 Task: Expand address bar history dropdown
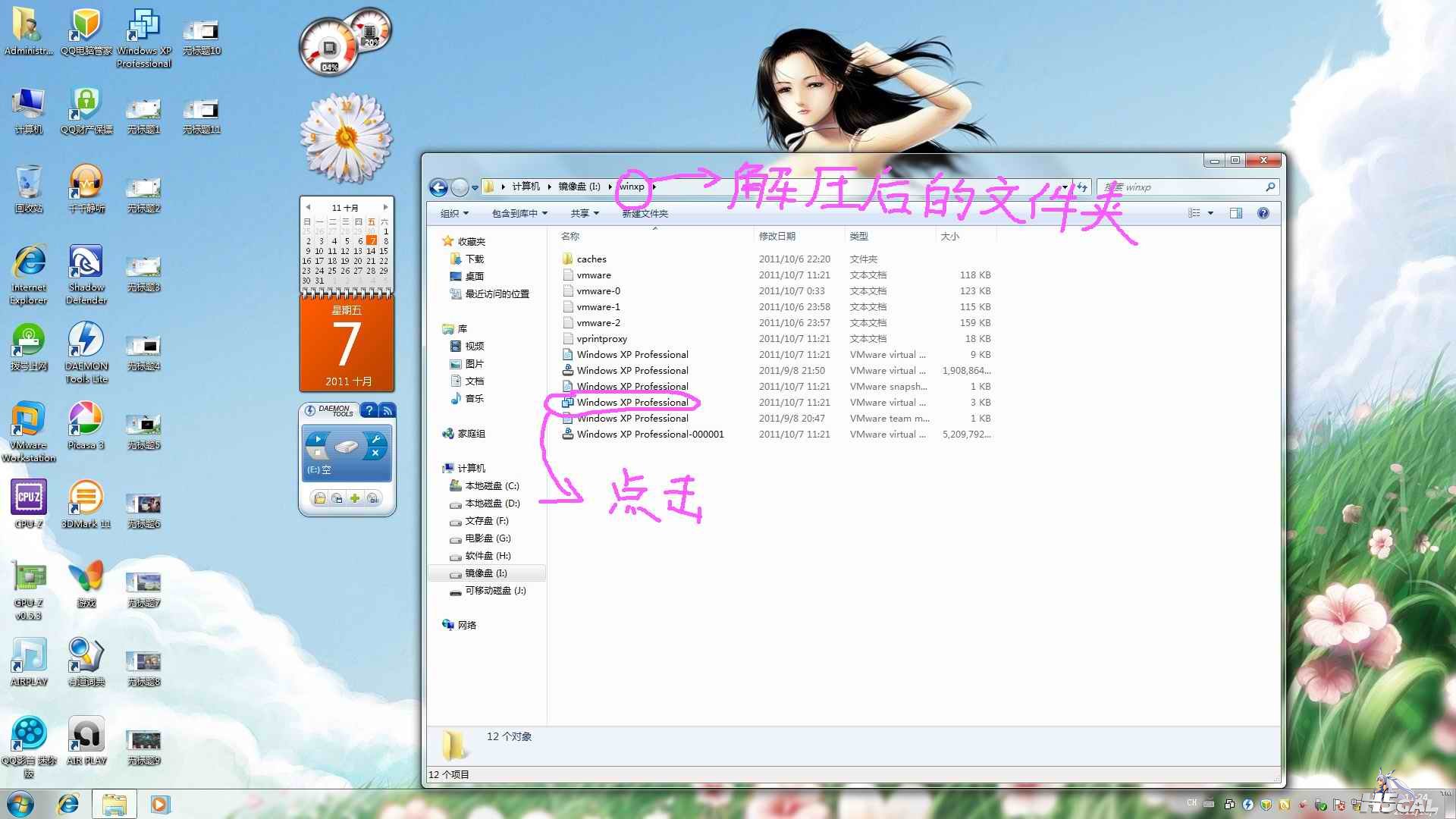[x=1065, y=187]
